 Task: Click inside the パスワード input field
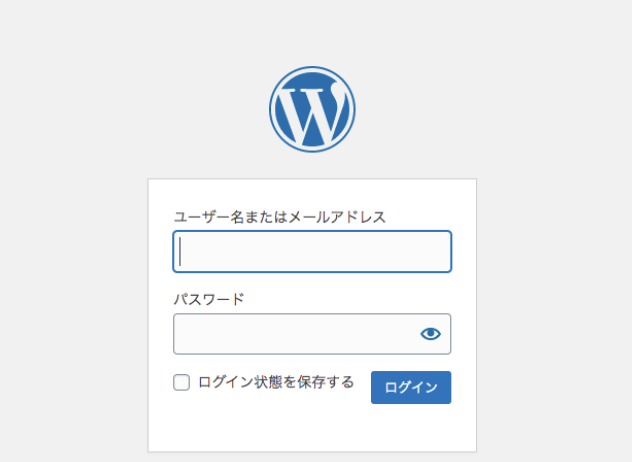[295, 334]
